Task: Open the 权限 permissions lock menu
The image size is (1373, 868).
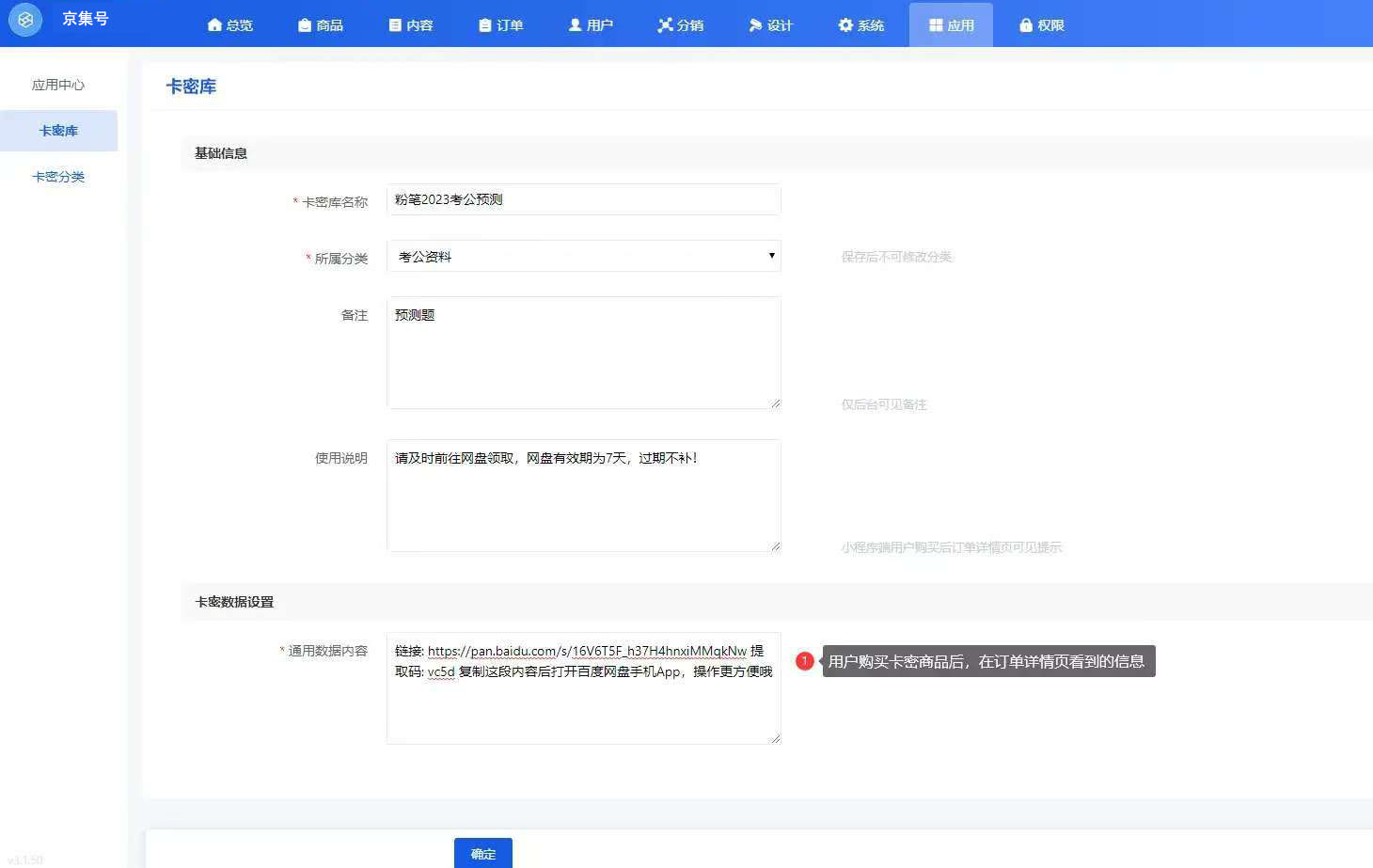Action: 1041,25
